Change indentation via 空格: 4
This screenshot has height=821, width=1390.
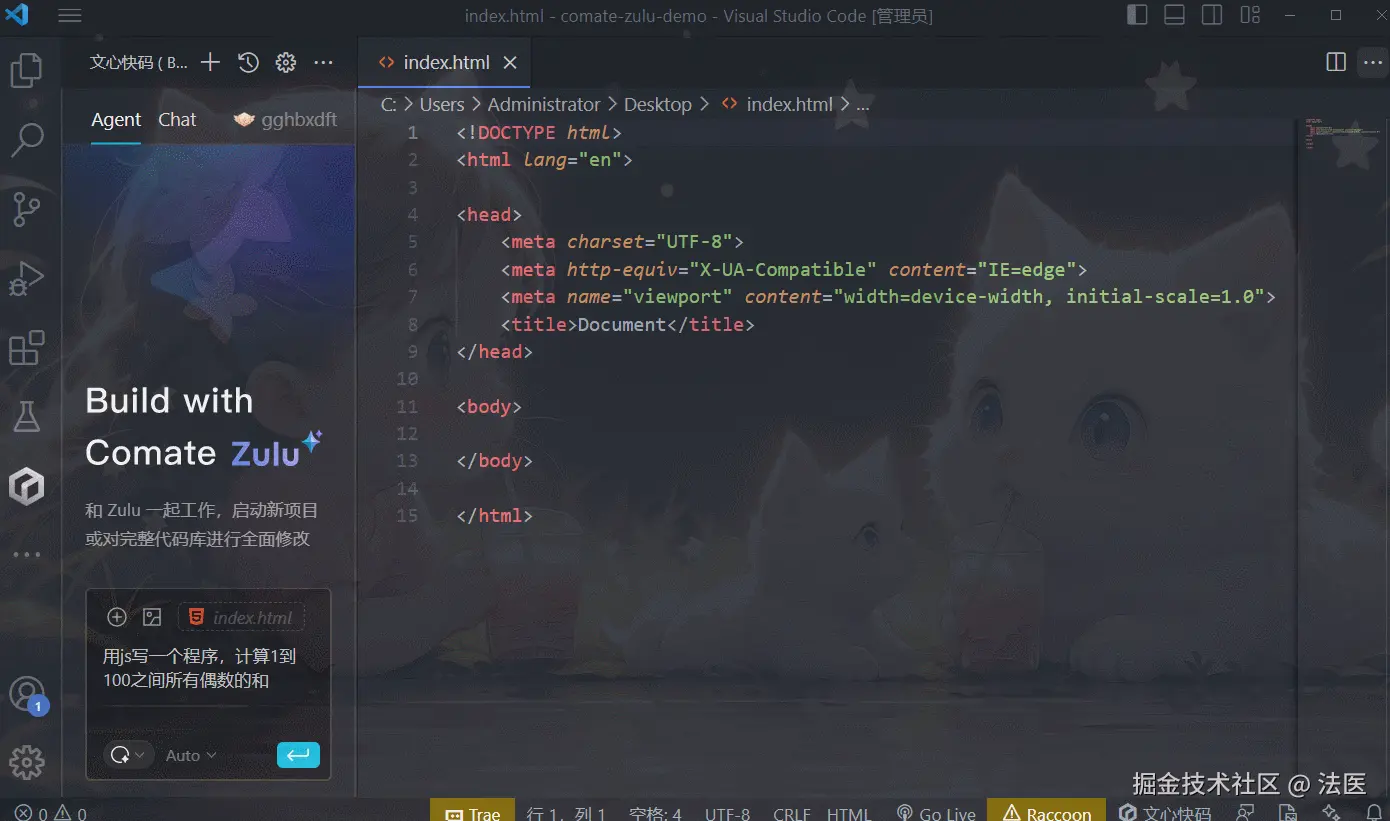(655, 813)
